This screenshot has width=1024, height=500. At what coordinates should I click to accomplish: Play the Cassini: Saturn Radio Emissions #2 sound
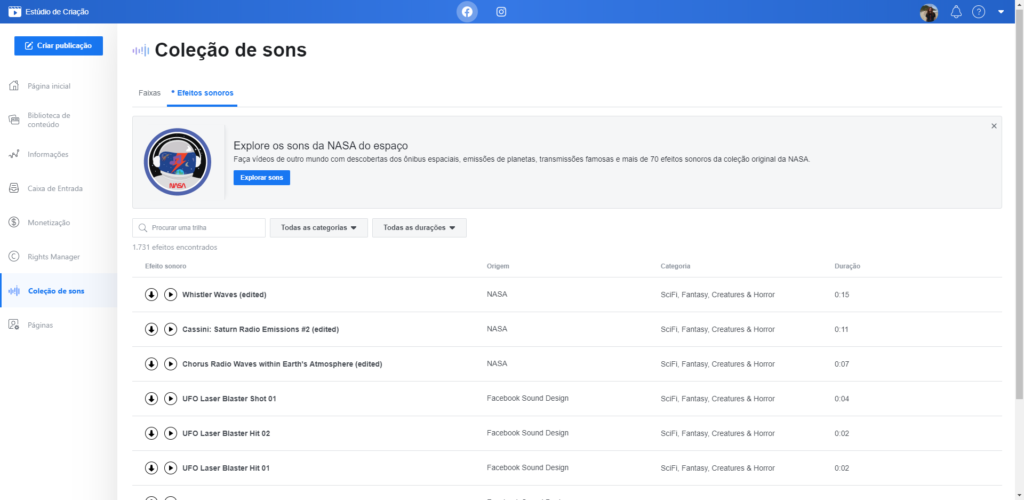(x=170, y=329)
